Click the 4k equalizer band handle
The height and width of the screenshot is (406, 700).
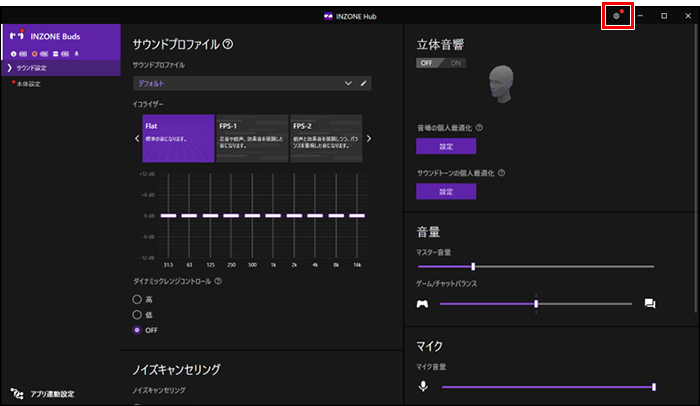click(x=315, y=216)
